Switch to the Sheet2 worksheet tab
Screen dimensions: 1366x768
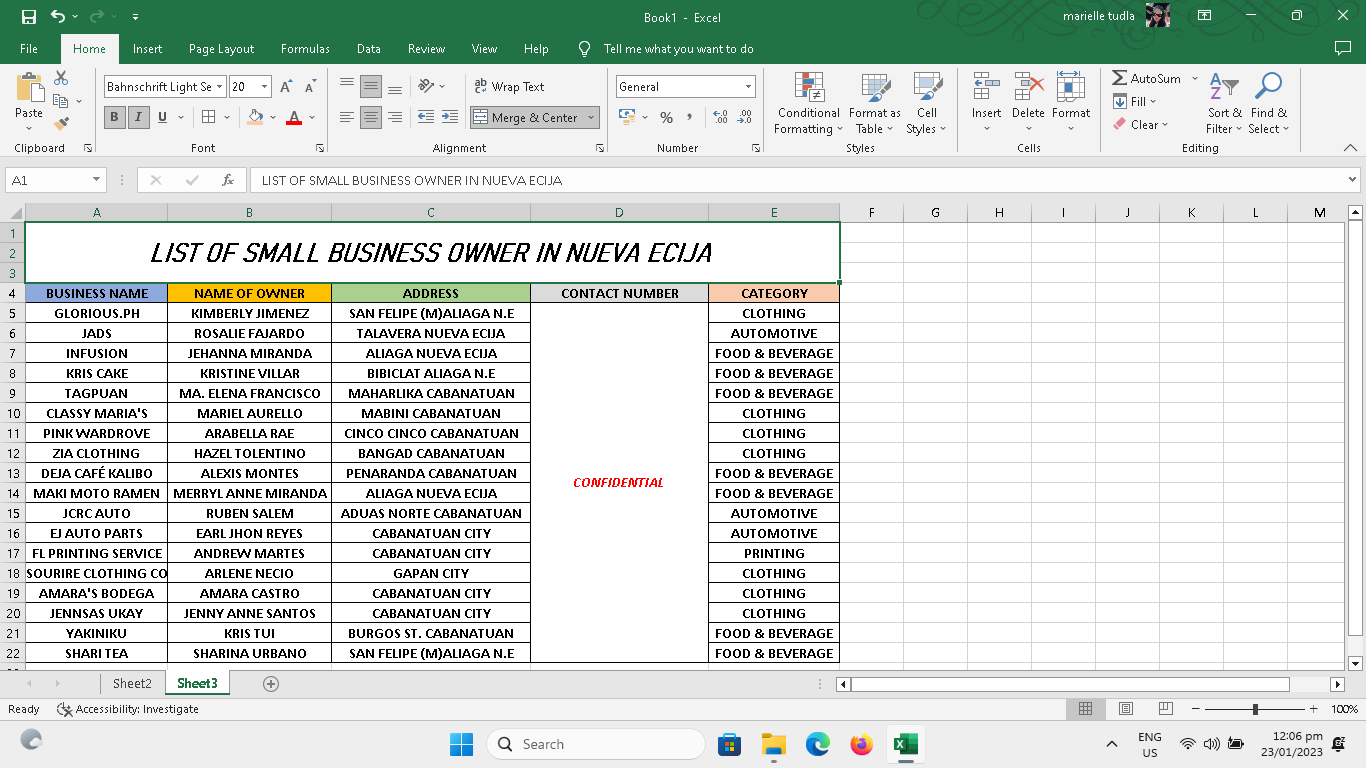(x=132, y=684)
